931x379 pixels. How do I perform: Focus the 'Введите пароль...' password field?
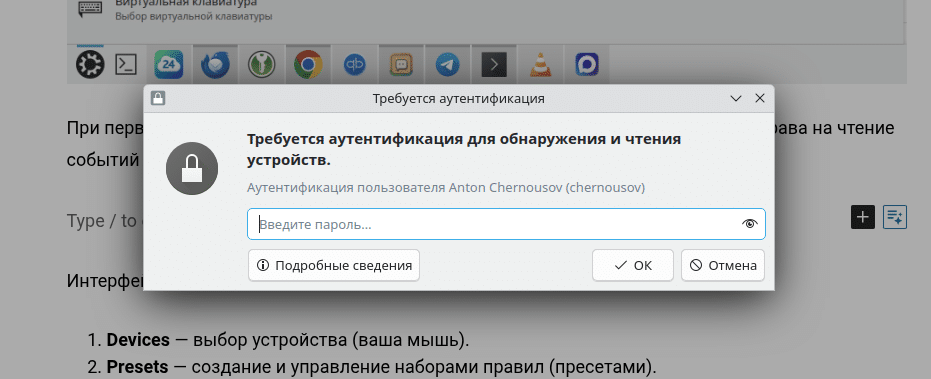click(x=506, y=224)
